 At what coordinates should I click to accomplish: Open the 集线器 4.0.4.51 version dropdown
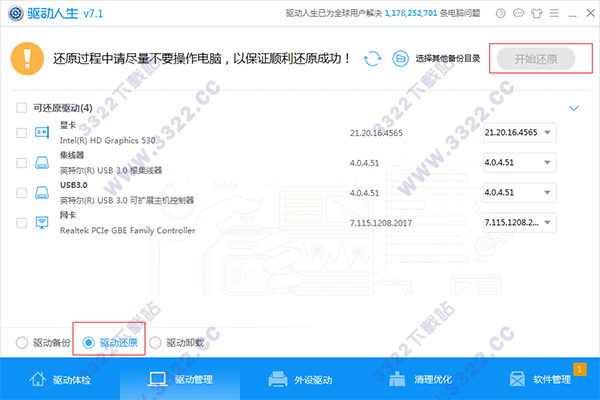click(x=519, y=162)
